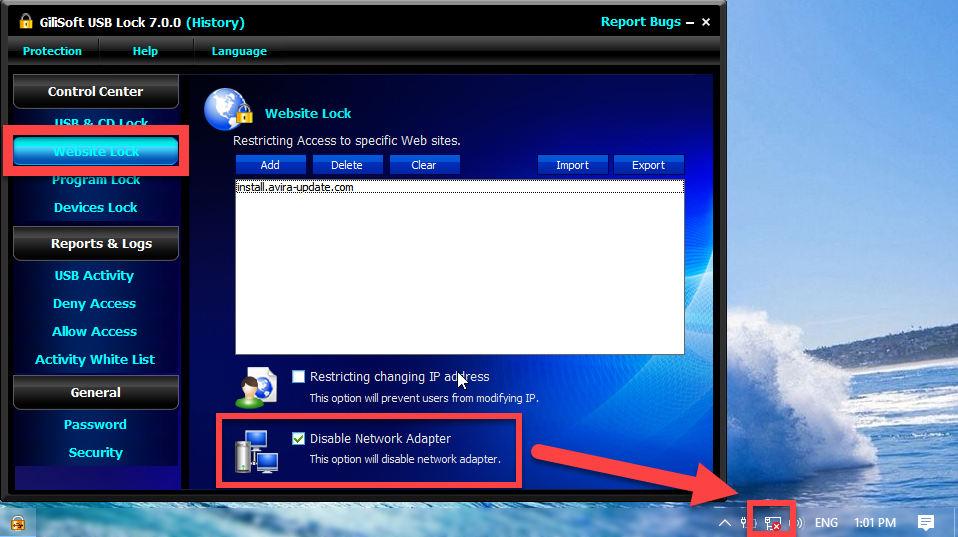Click the padlock icon in title bar
The width and height of the screenshot is (958, 537).
(x=26, y=21)
